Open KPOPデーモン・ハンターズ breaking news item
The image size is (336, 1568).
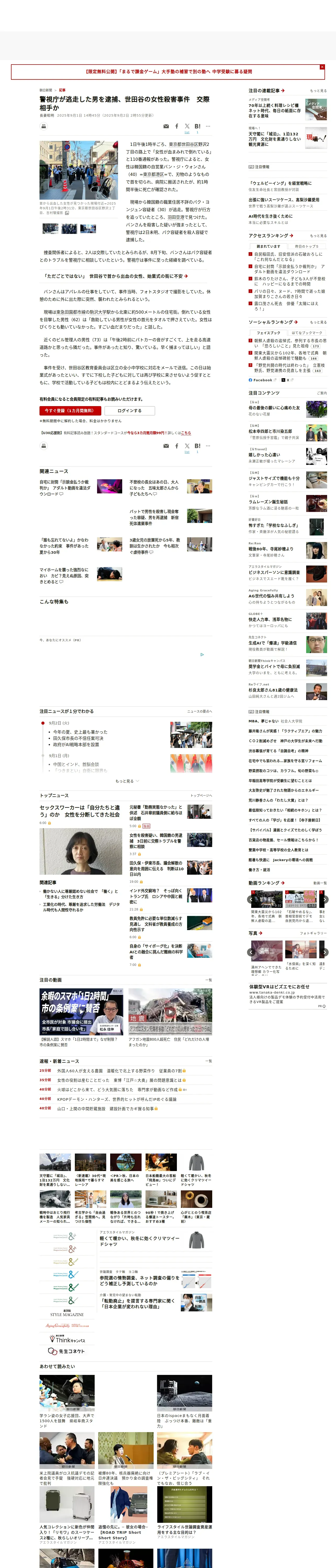click(x=116, y=1099)
